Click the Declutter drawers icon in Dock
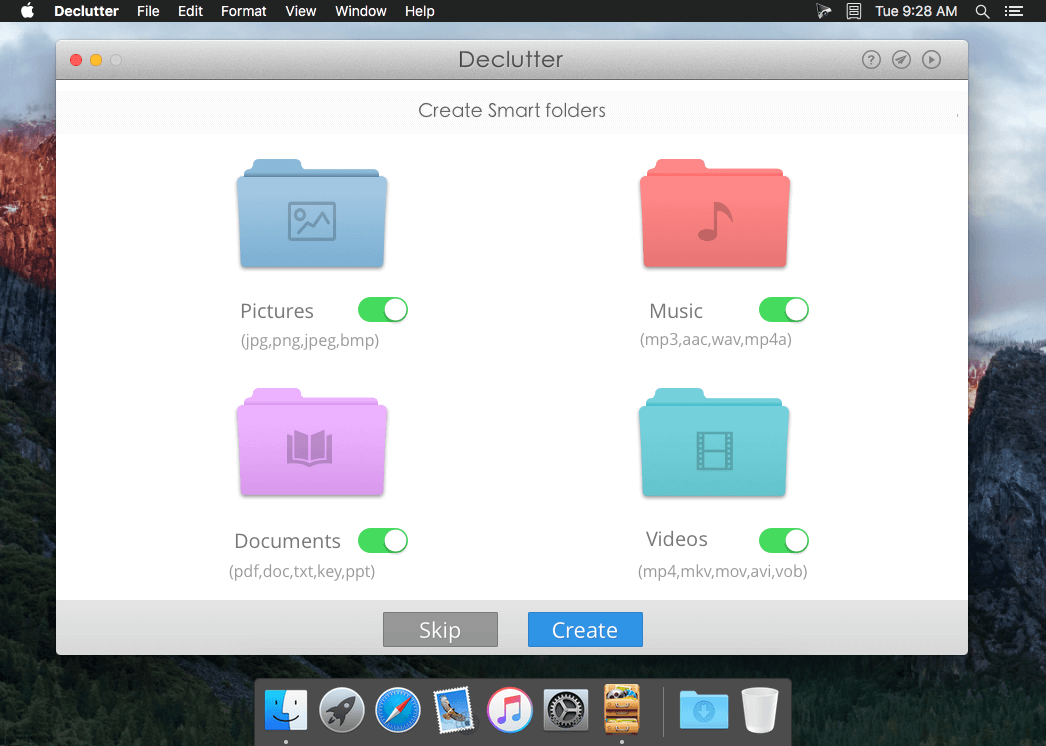1046x746 pixels. (x=622, y=709)
